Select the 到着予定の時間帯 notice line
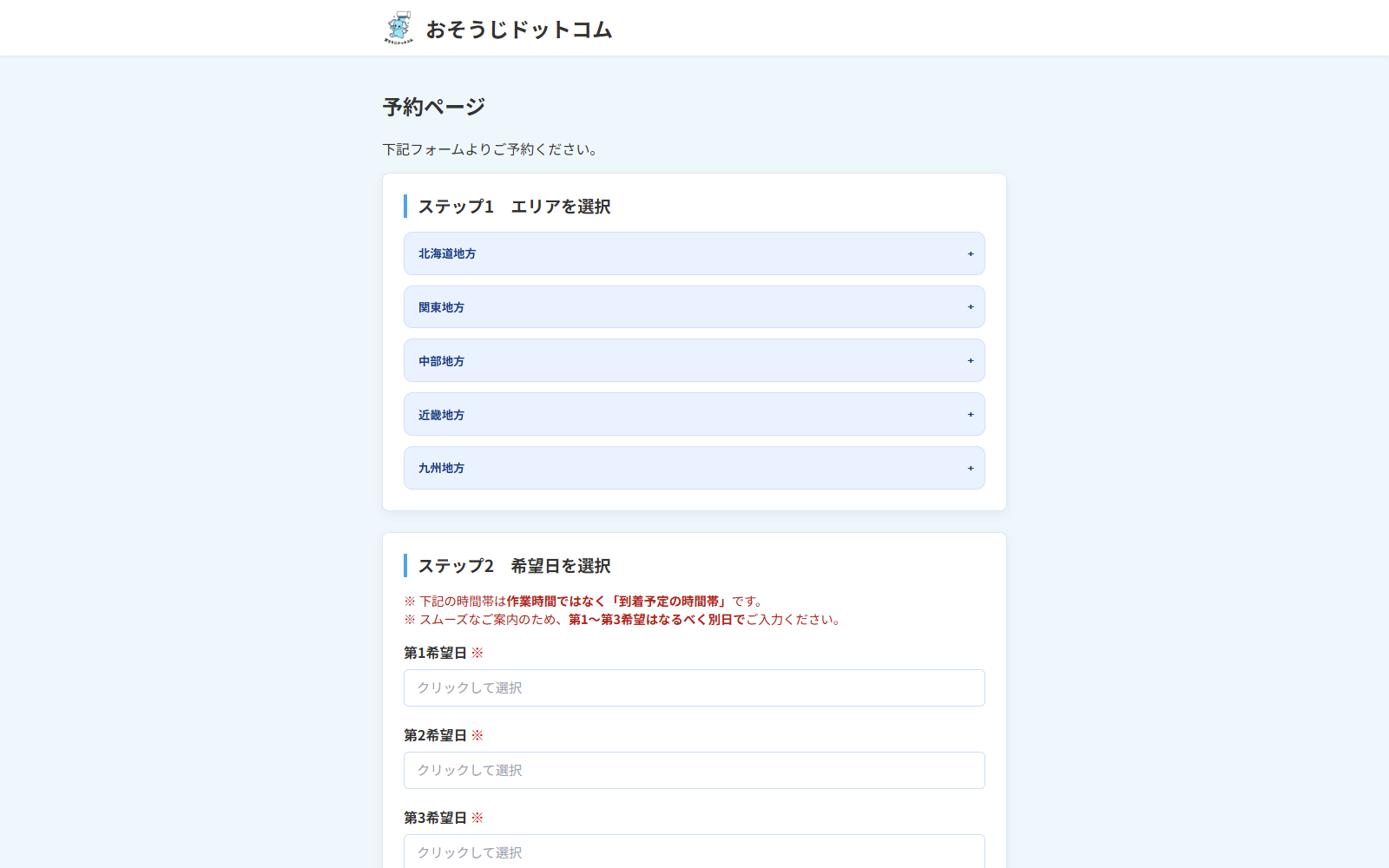The image size is (1389, 868). coord(583,601)
